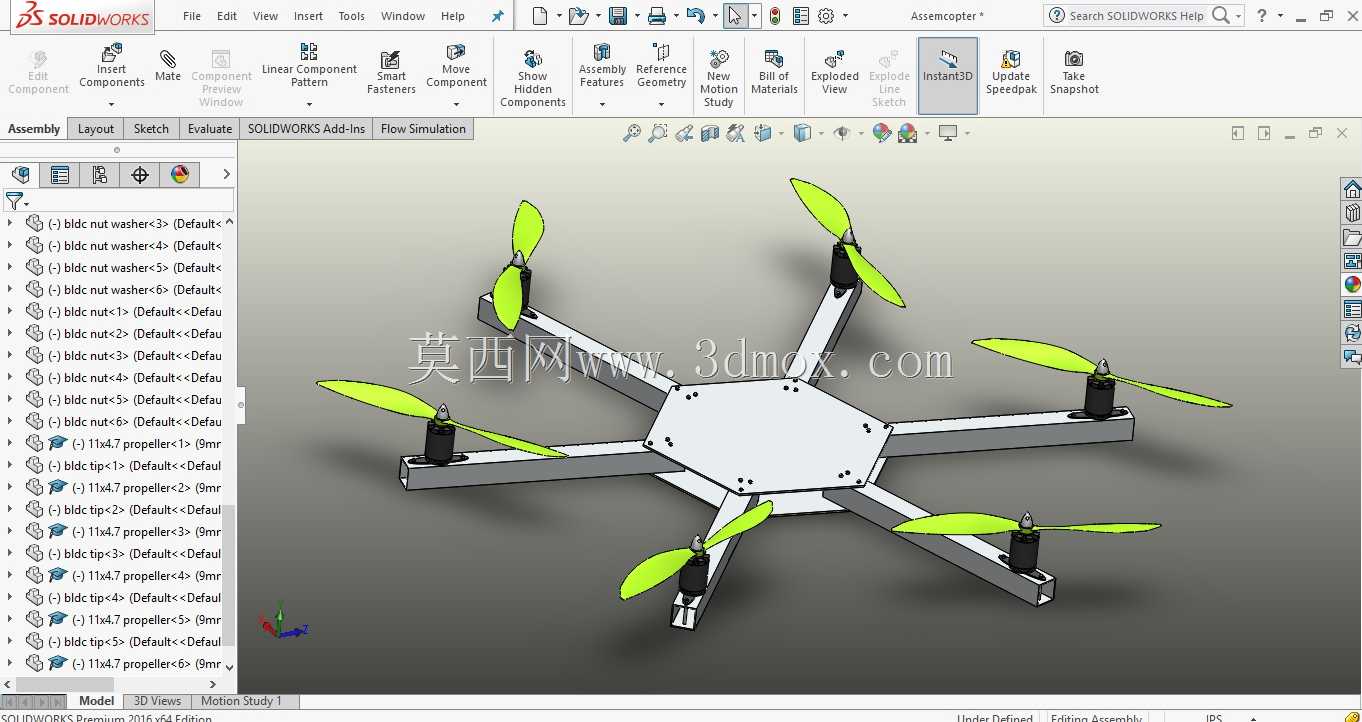Open the ConfigurationManager tab
The height and width of the screenshot is (722, 1362).
(100, 175)
